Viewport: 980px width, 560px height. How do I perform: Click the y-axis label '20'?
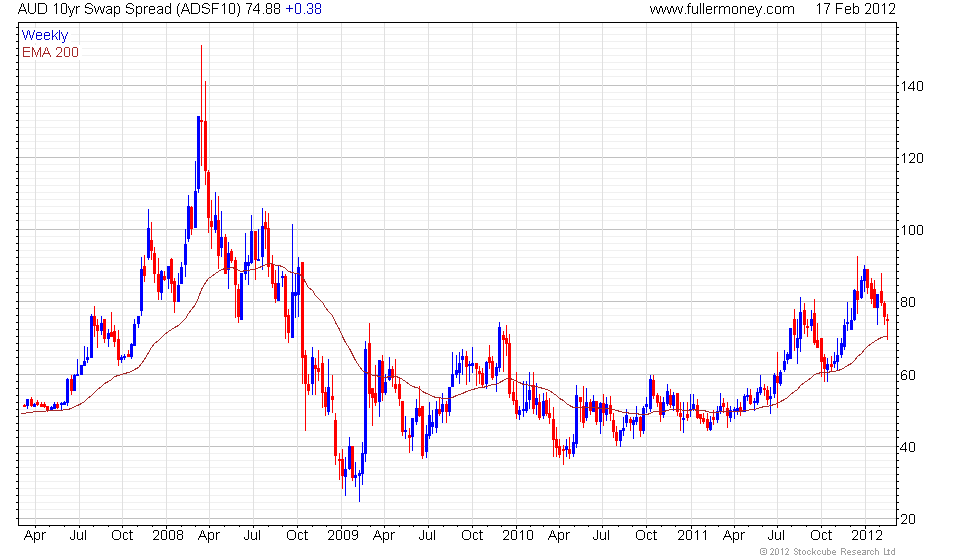(x=908, y=519)
